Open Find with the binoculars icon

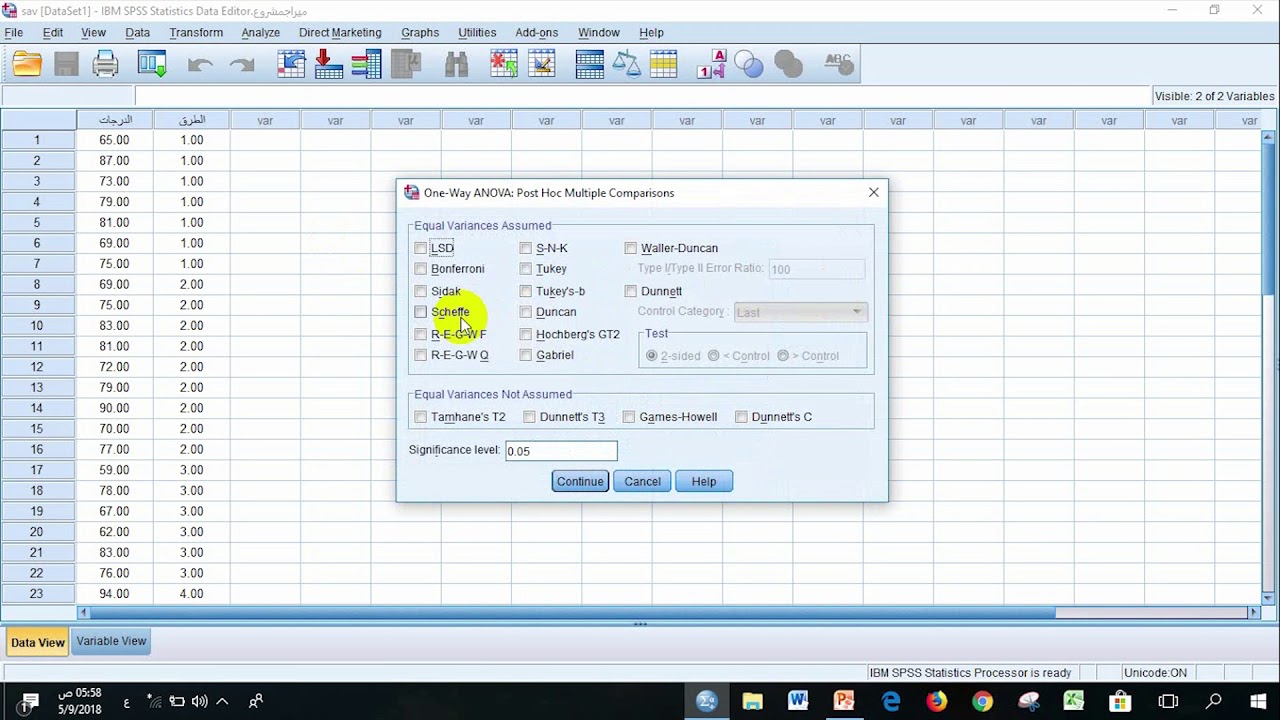457,65
